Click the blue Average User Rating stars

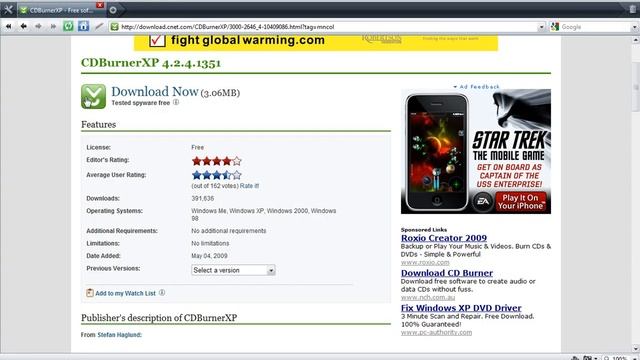pos(217,176)
